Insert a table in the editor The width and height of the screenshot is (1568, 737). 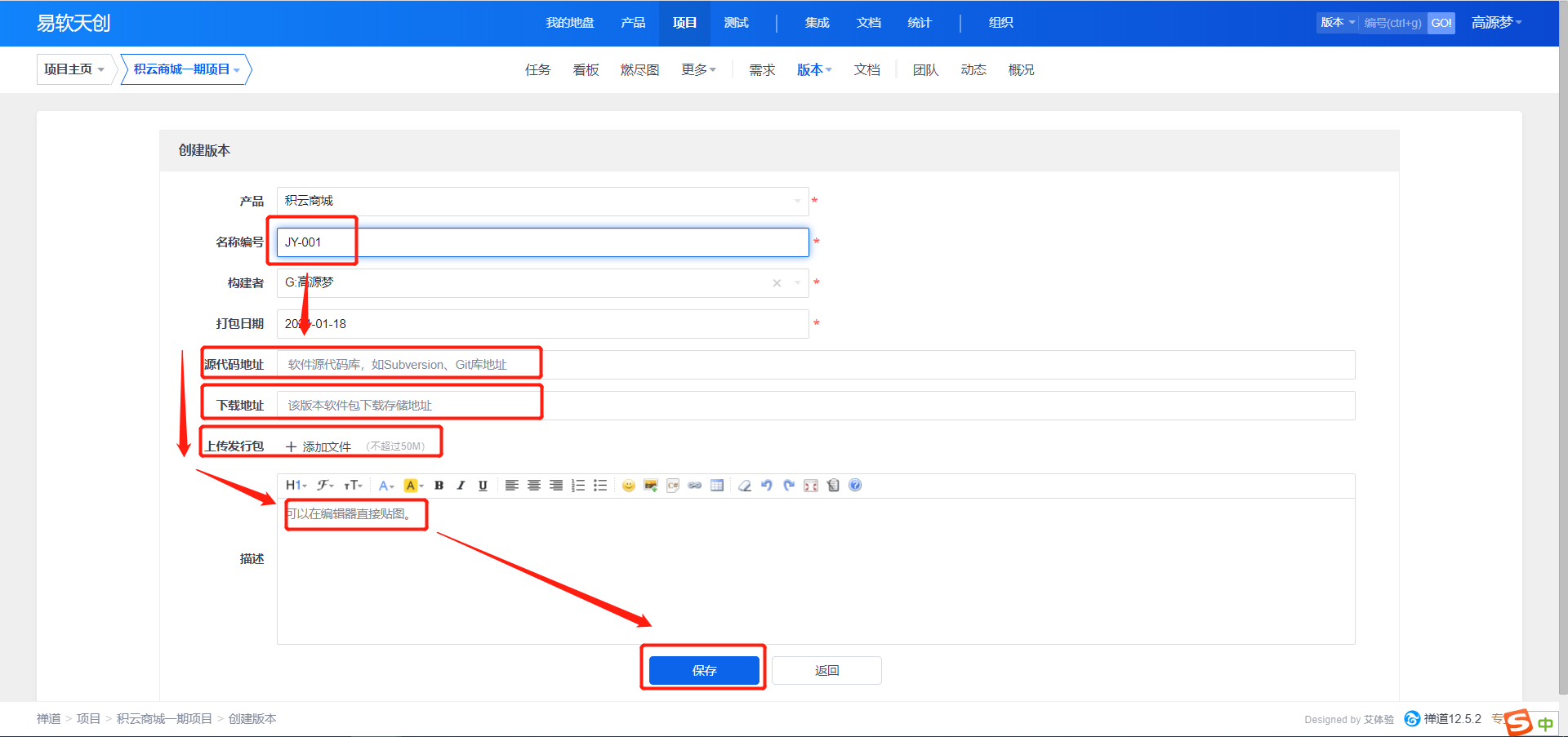tap(717, 486)
